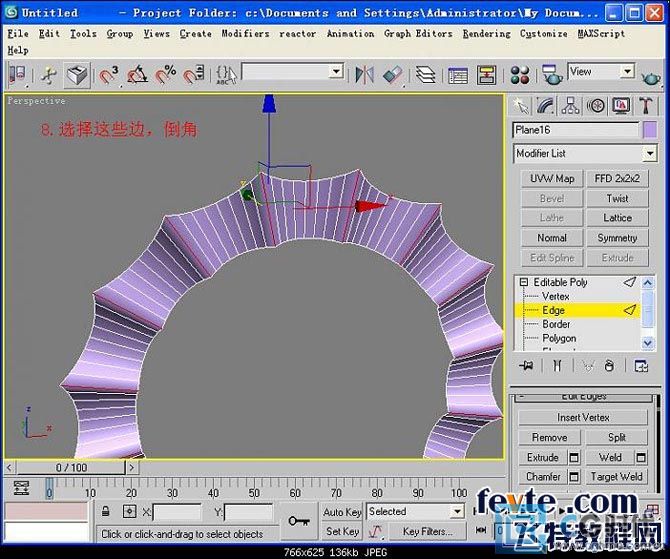Switch to the Display panel tab

tap(621, 106)
